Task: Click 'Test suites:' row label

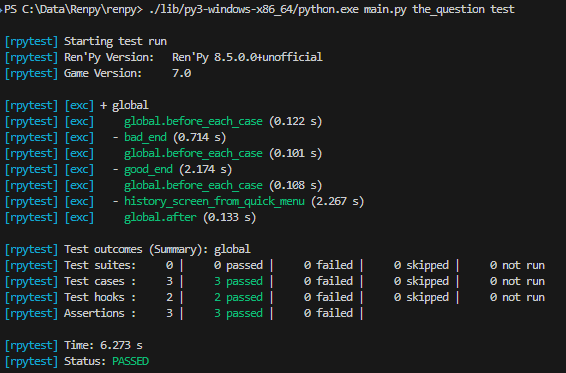Action: pyautogui.click(x=100, y=265)
